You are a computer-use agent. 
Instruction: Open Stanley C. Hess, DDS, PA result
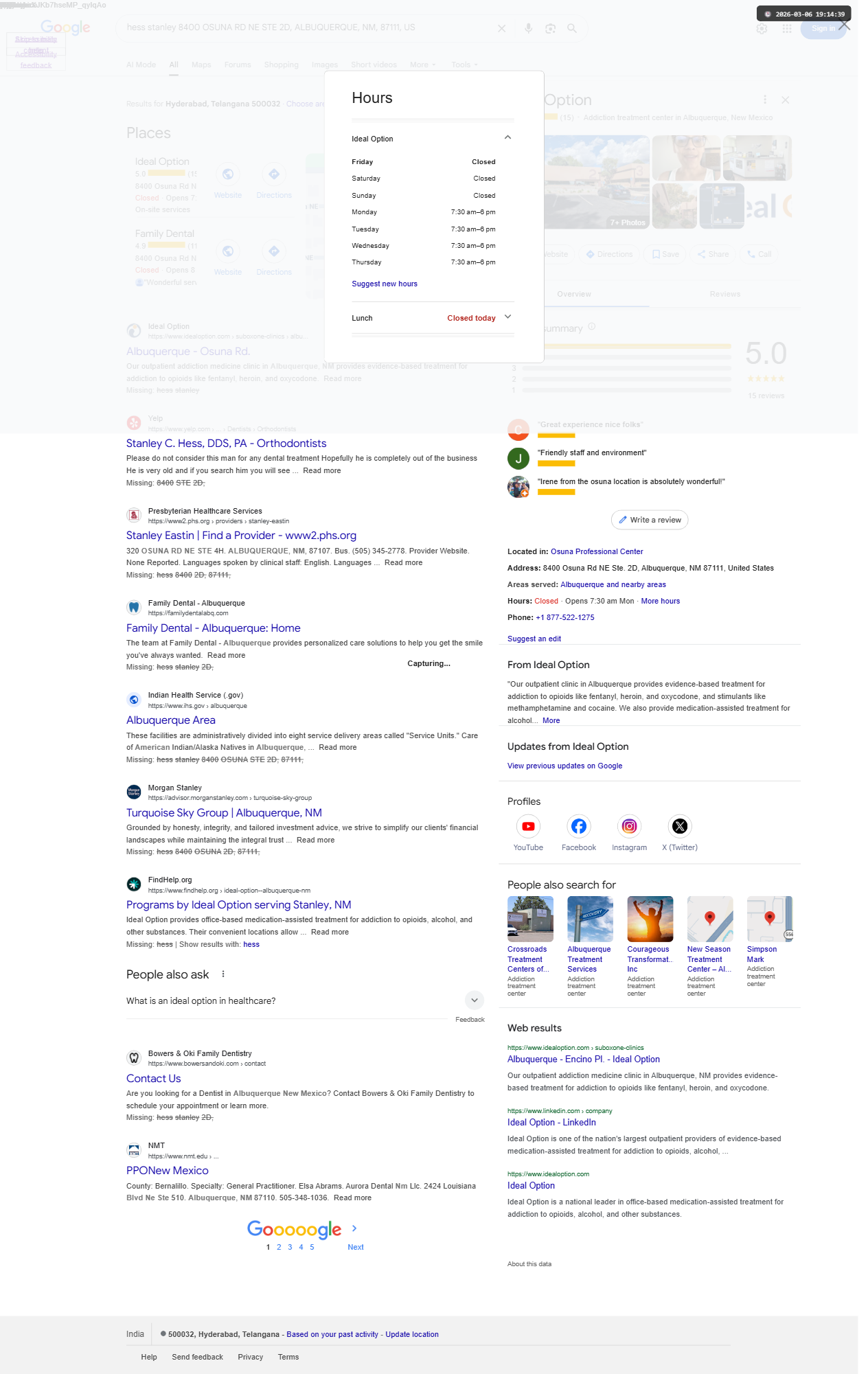click(x=226, y=444)
